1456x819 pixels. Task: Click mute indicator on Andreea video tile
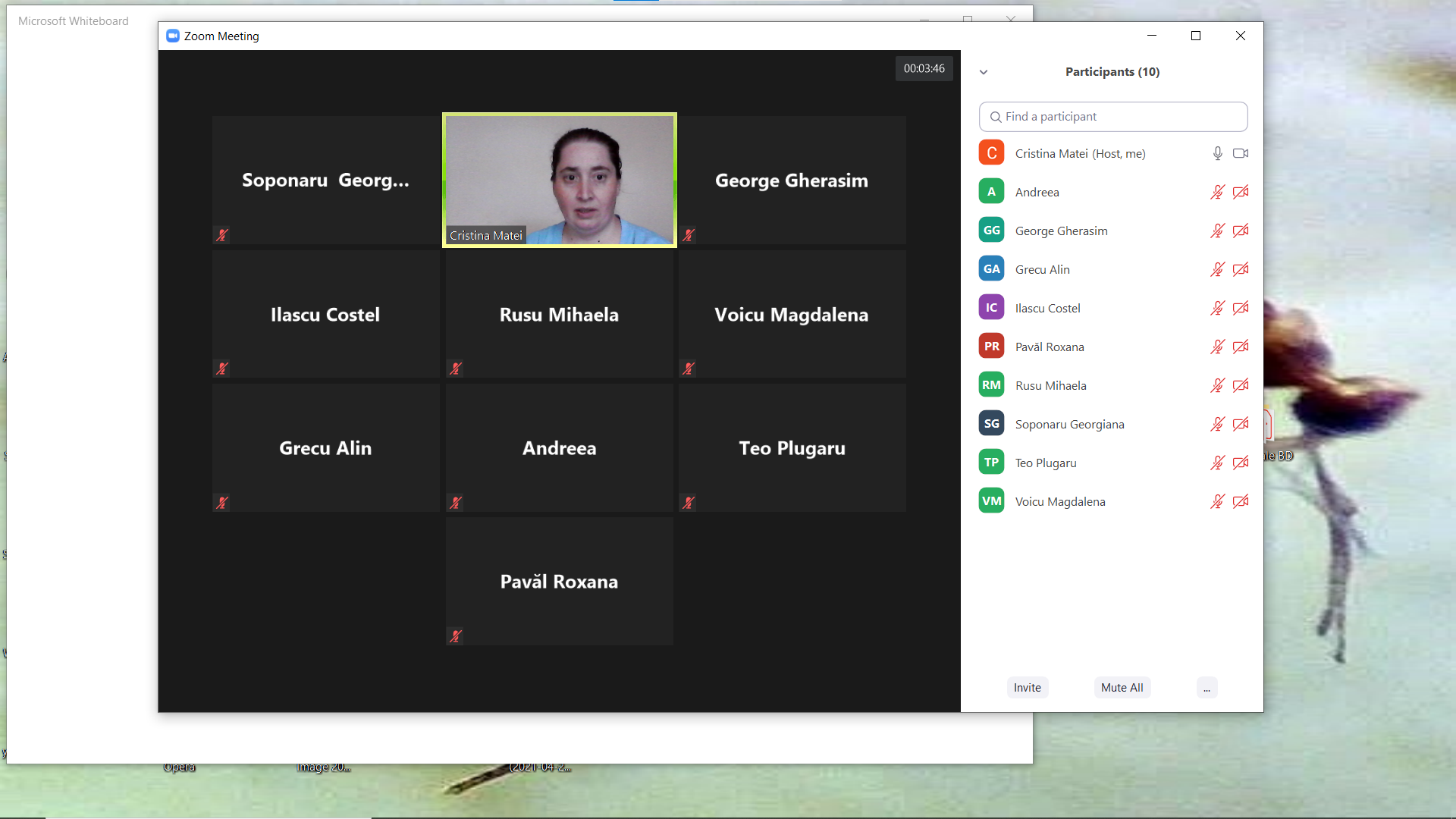(456, 502)
